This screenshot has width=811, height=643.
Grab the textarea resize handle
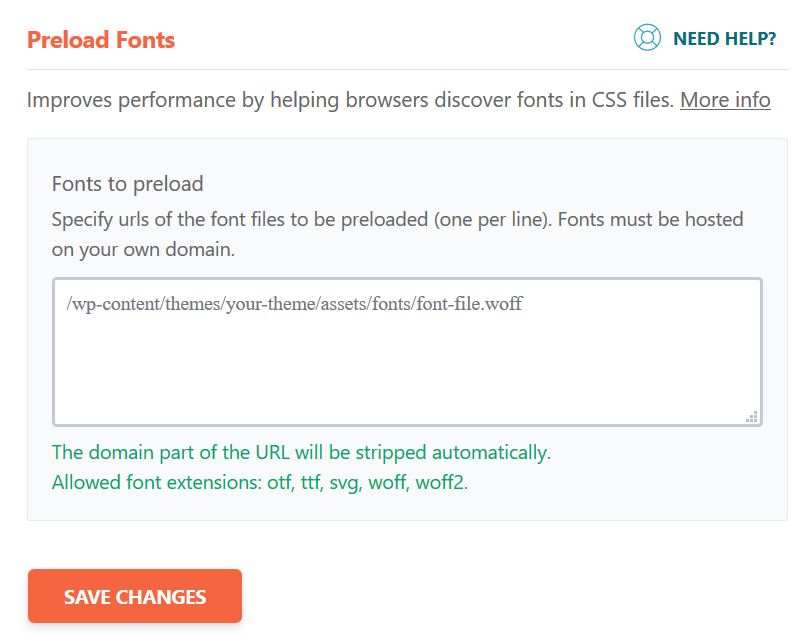[752, 417]
